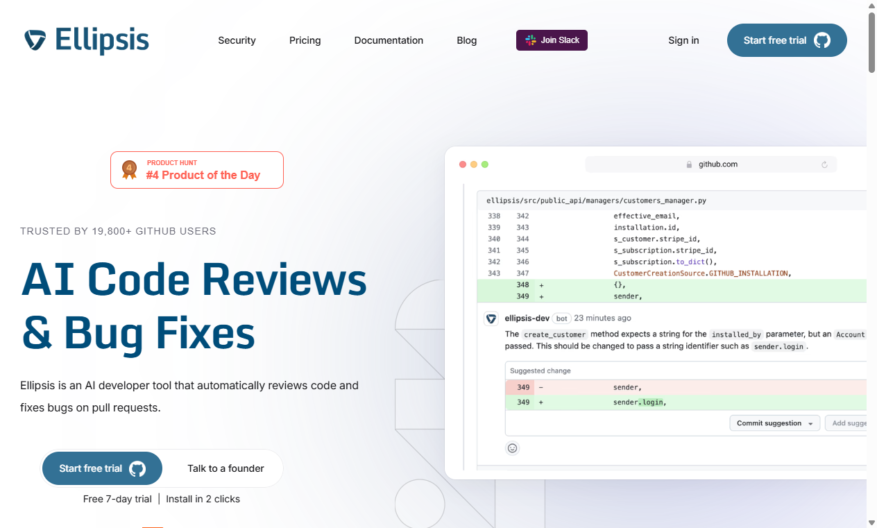Click Trusted by 19,800+ GitHub users text
The image size is (877, 528).
click(118, 231)
